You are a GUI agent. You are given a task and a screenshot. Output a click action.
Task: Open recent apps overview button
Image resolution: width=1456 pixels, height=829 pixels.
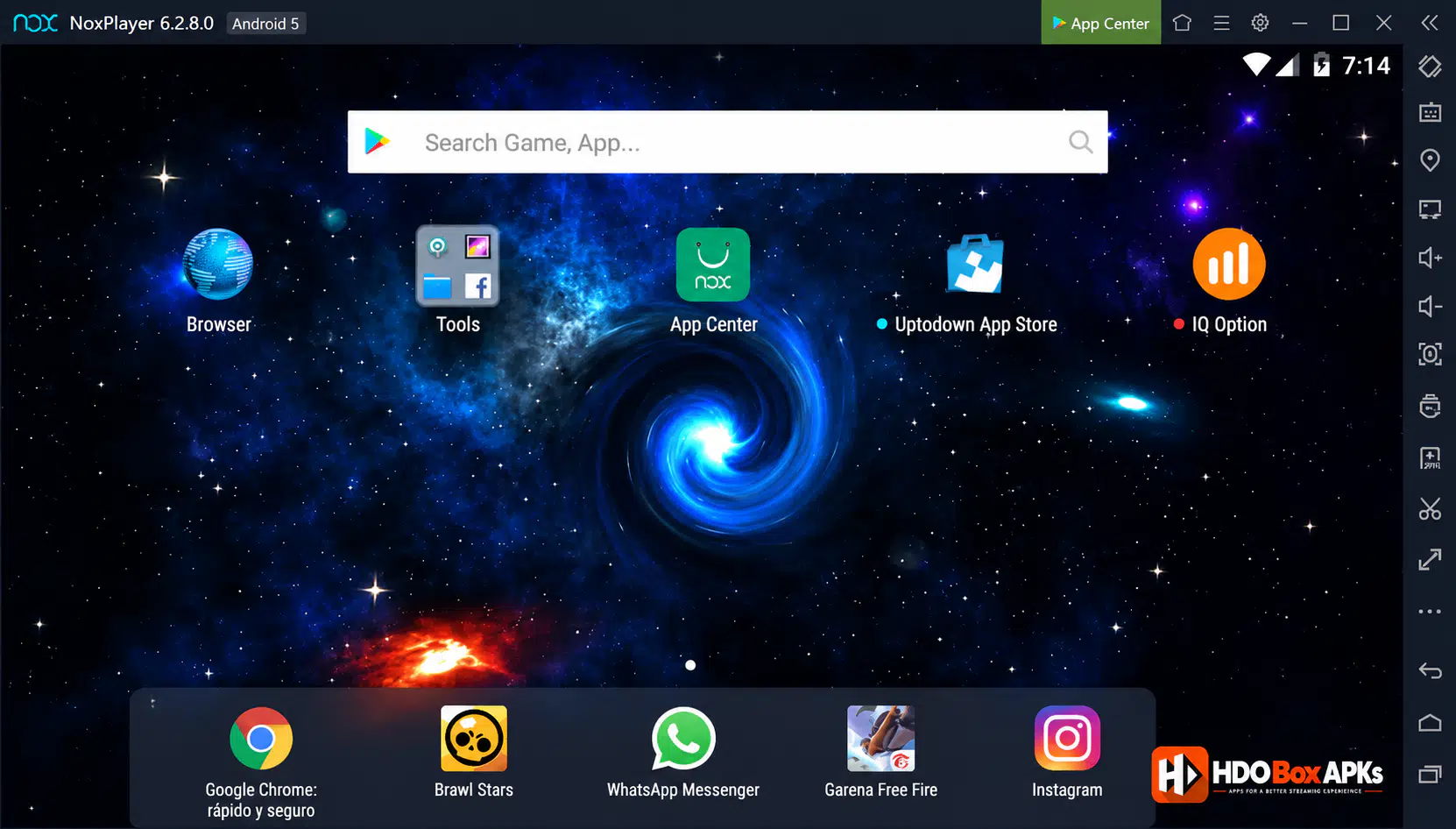1430,774
